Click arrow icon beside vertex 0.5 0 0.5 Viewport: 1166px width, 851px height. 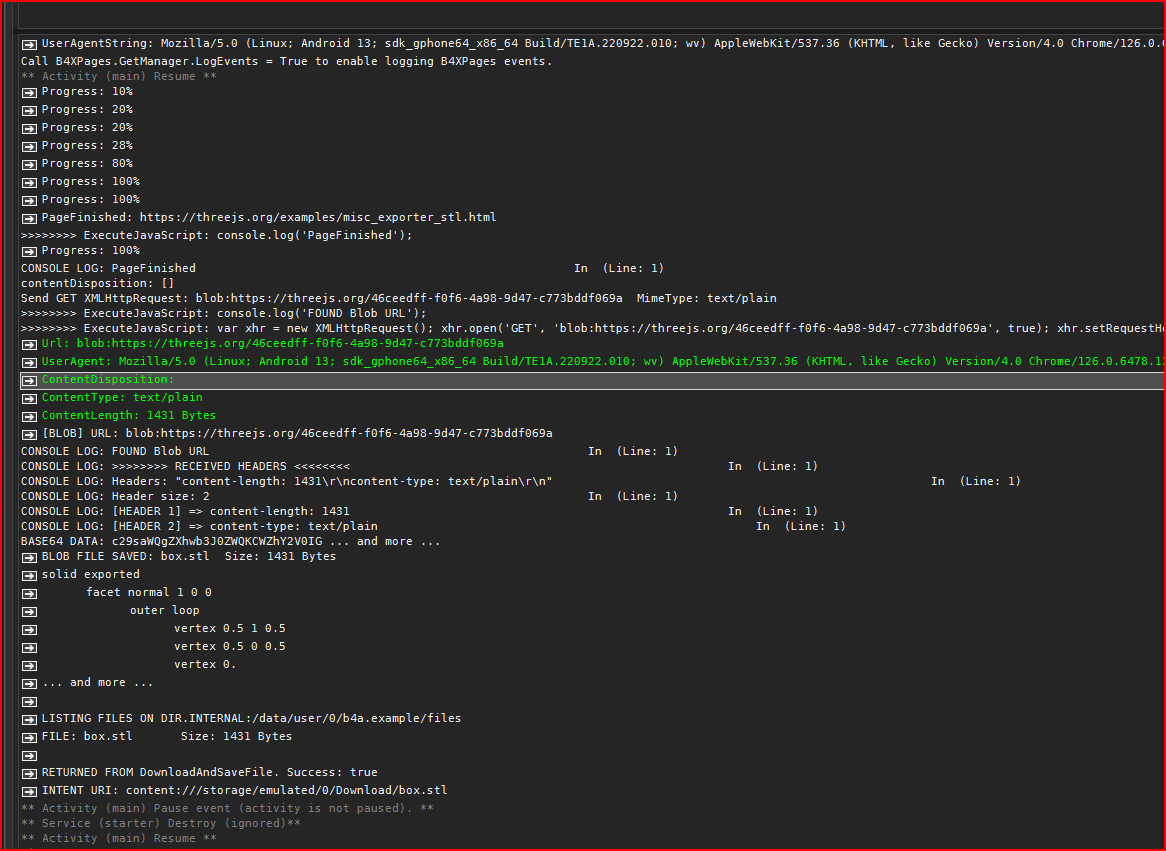(x=29, y=647)
